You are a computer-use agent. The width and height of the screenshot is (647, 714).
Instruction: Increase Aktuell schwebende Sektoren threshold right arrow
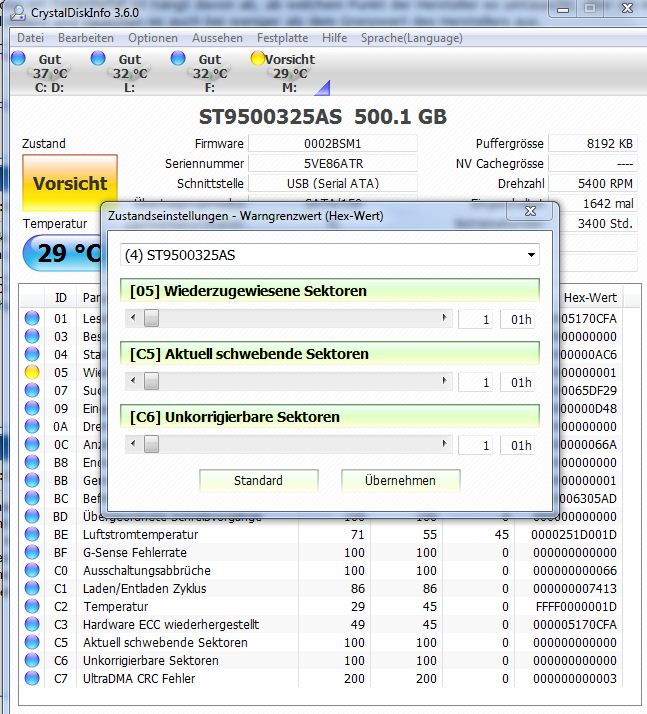(x=444, y=381)
